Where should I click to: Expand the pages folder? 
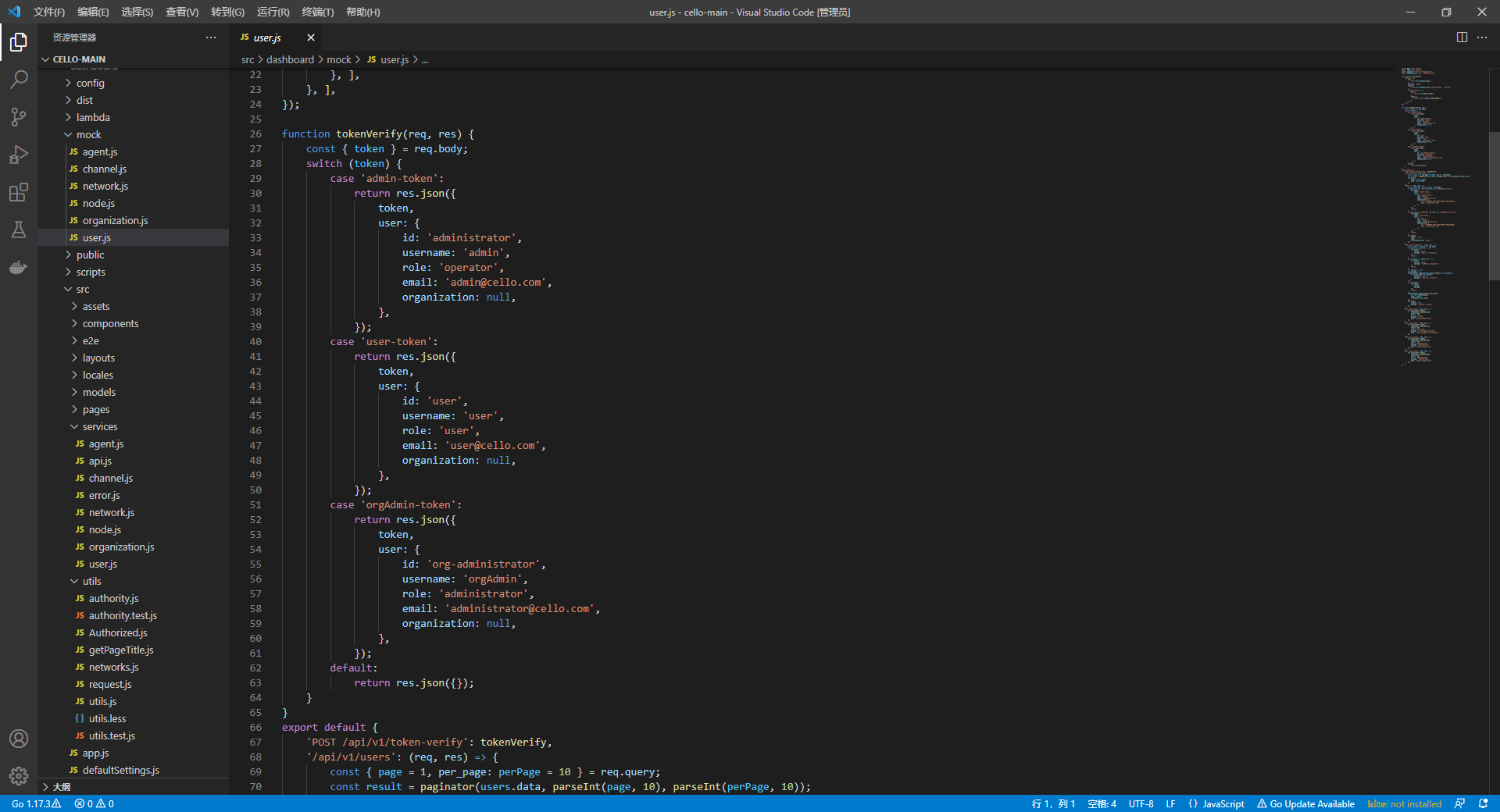coord(133,409)
